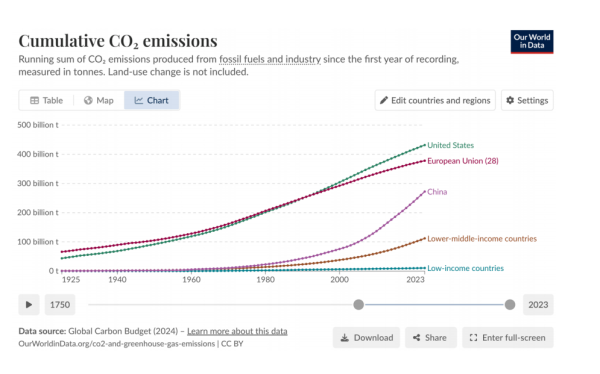The width and height of the screenshot is (600, 374).
Task: Select the China line label
Action: pos(437,192)
